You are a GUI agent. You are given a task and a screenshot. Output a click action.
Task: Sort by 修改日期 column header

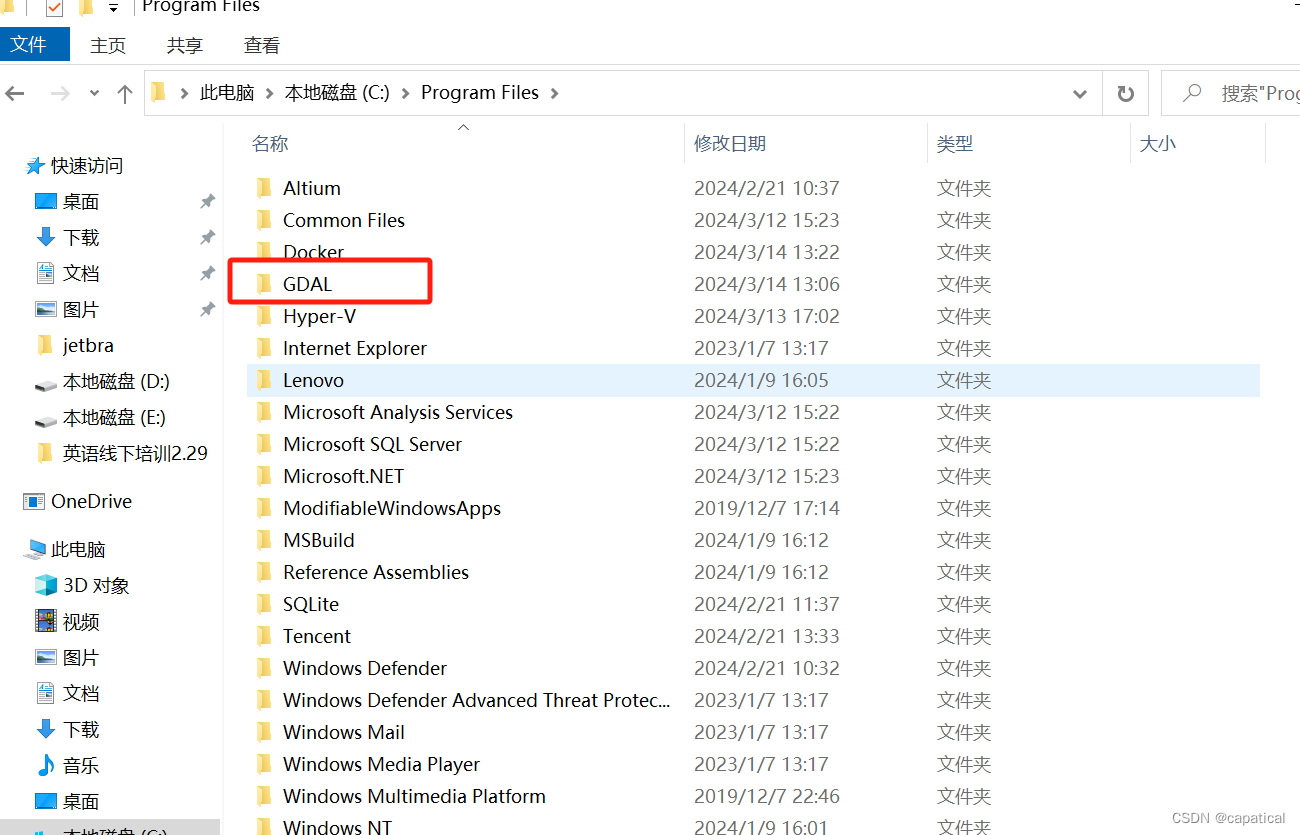point(730,144)
